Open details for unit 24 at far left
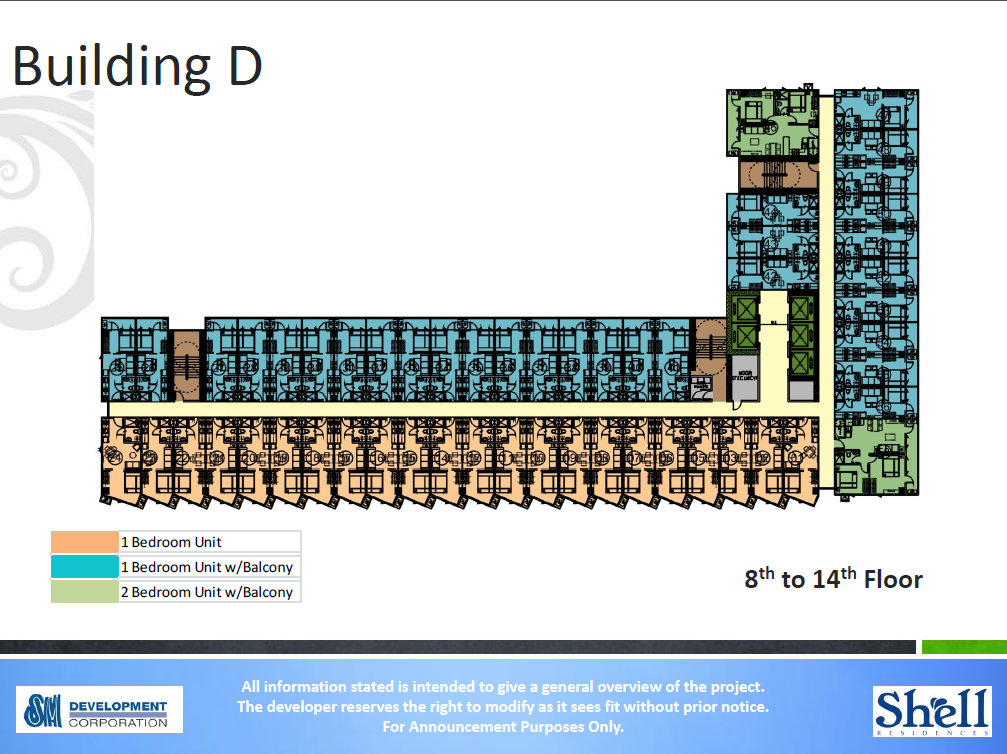Image resolution: width=1007 pixels, height=754 pixels. pyautogui.click(x=115, y=456)
